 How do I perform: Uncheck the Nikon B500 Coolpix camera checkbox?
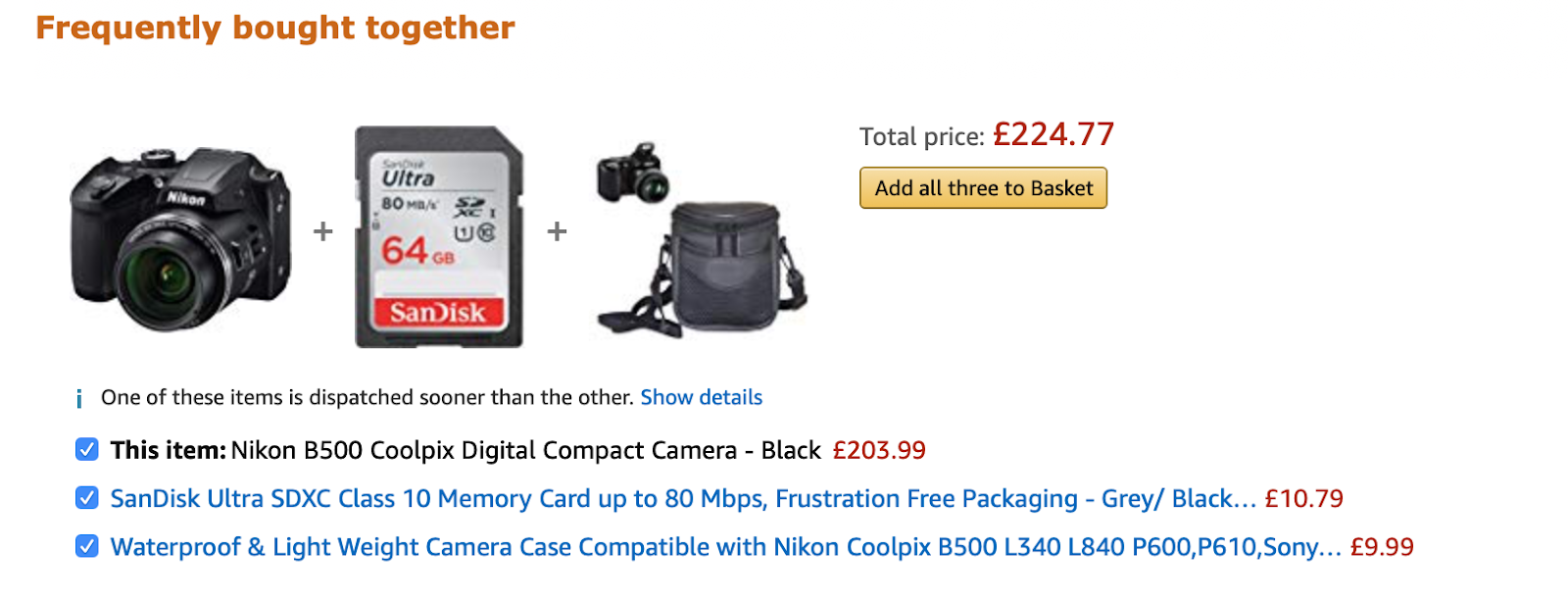point(87,449)
